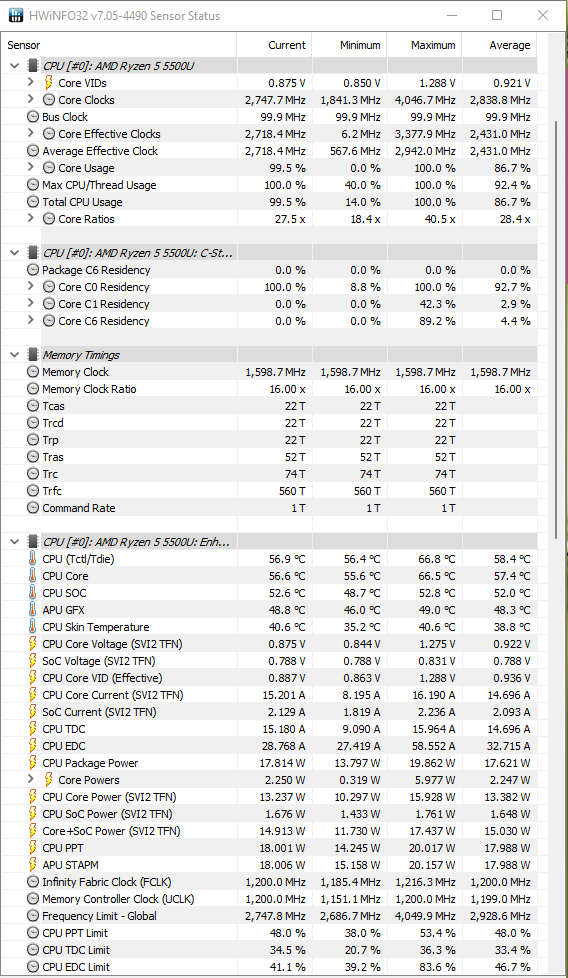This screenshot has height=978, width=568.
Task: Collapse the C-State residency sensor group
Action: click(x=14, y=253)
